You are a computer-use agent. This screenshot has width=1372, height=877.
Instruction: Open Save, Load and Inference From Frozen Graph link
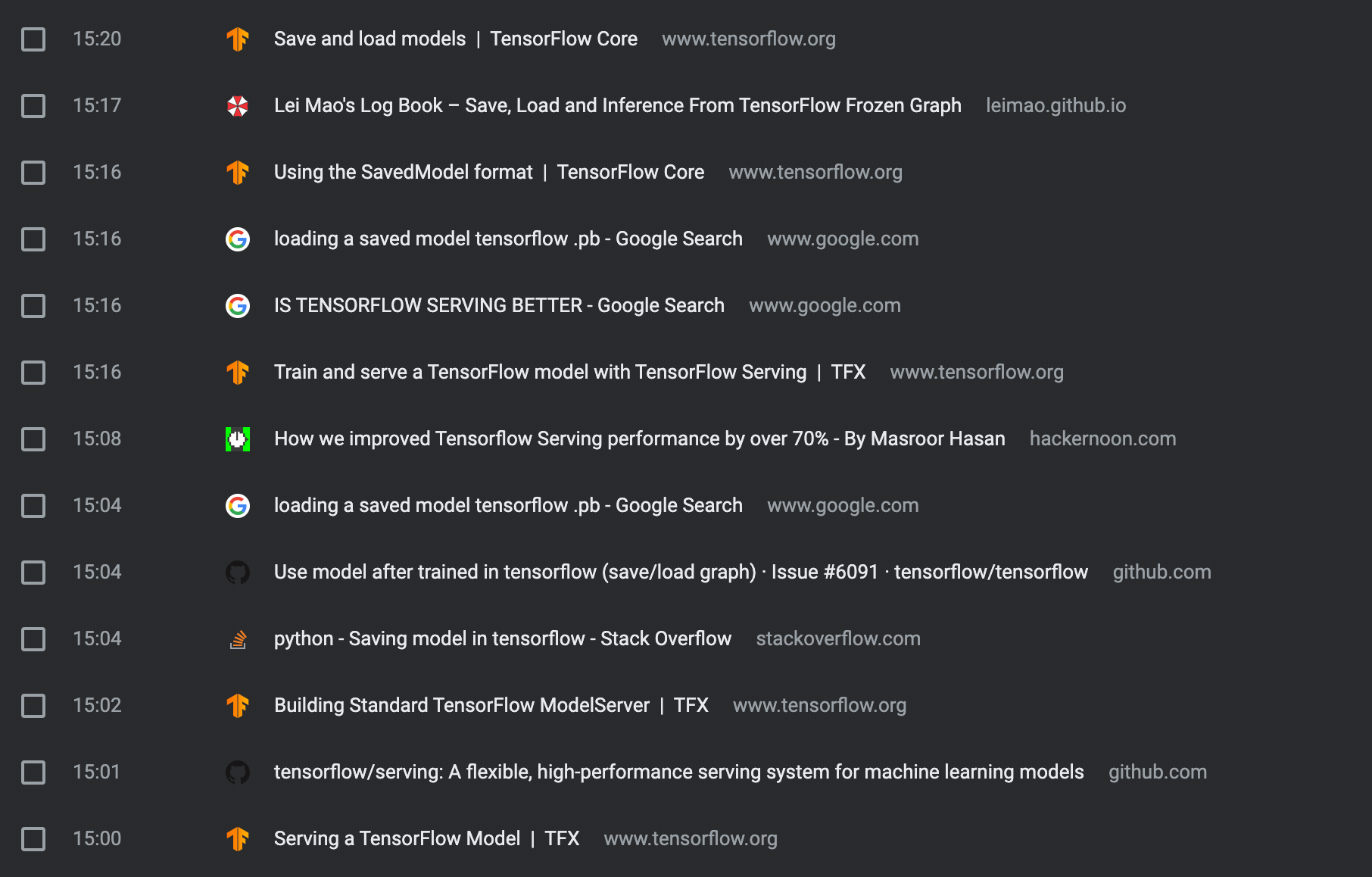click(618, 105)
